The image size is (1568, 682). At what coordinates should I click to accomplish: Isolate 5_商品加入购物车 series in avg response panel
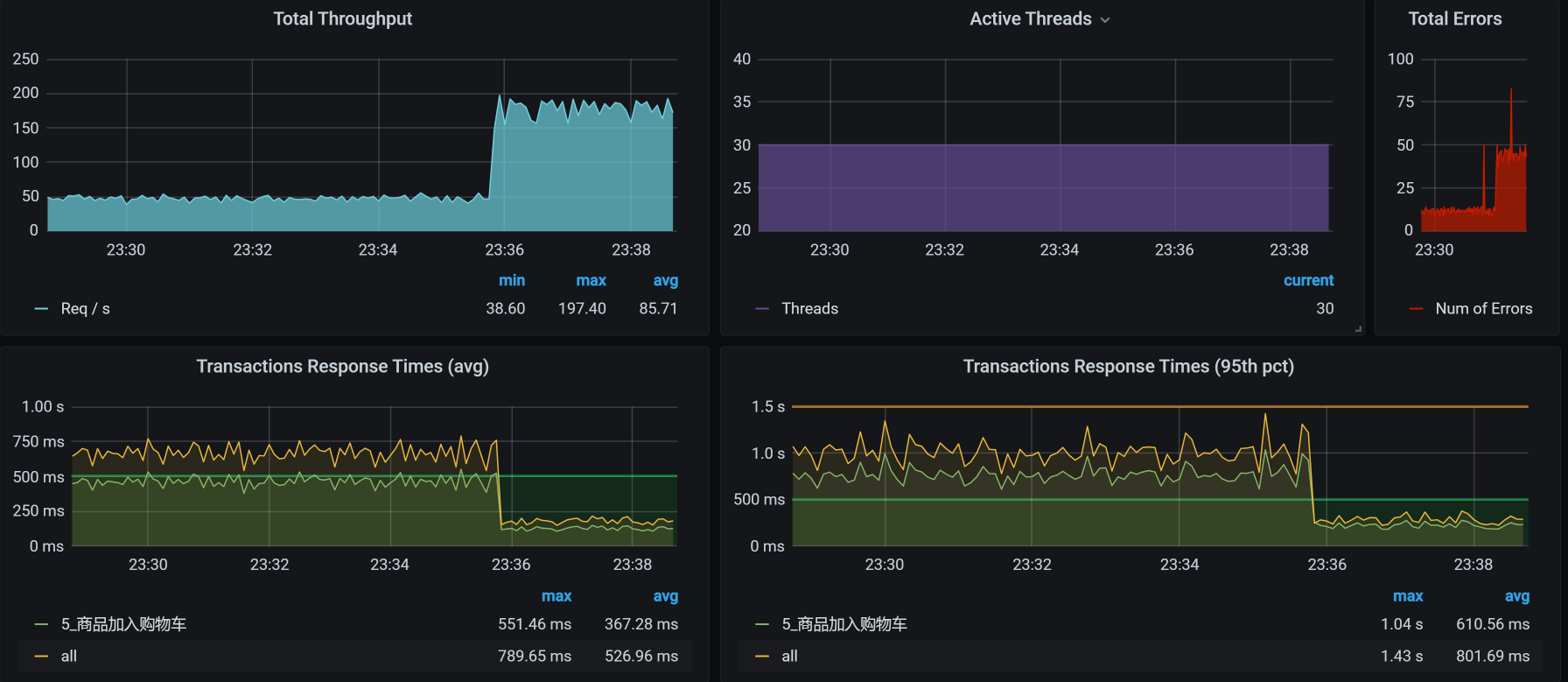pyautogui.click(x=123, y=625)
